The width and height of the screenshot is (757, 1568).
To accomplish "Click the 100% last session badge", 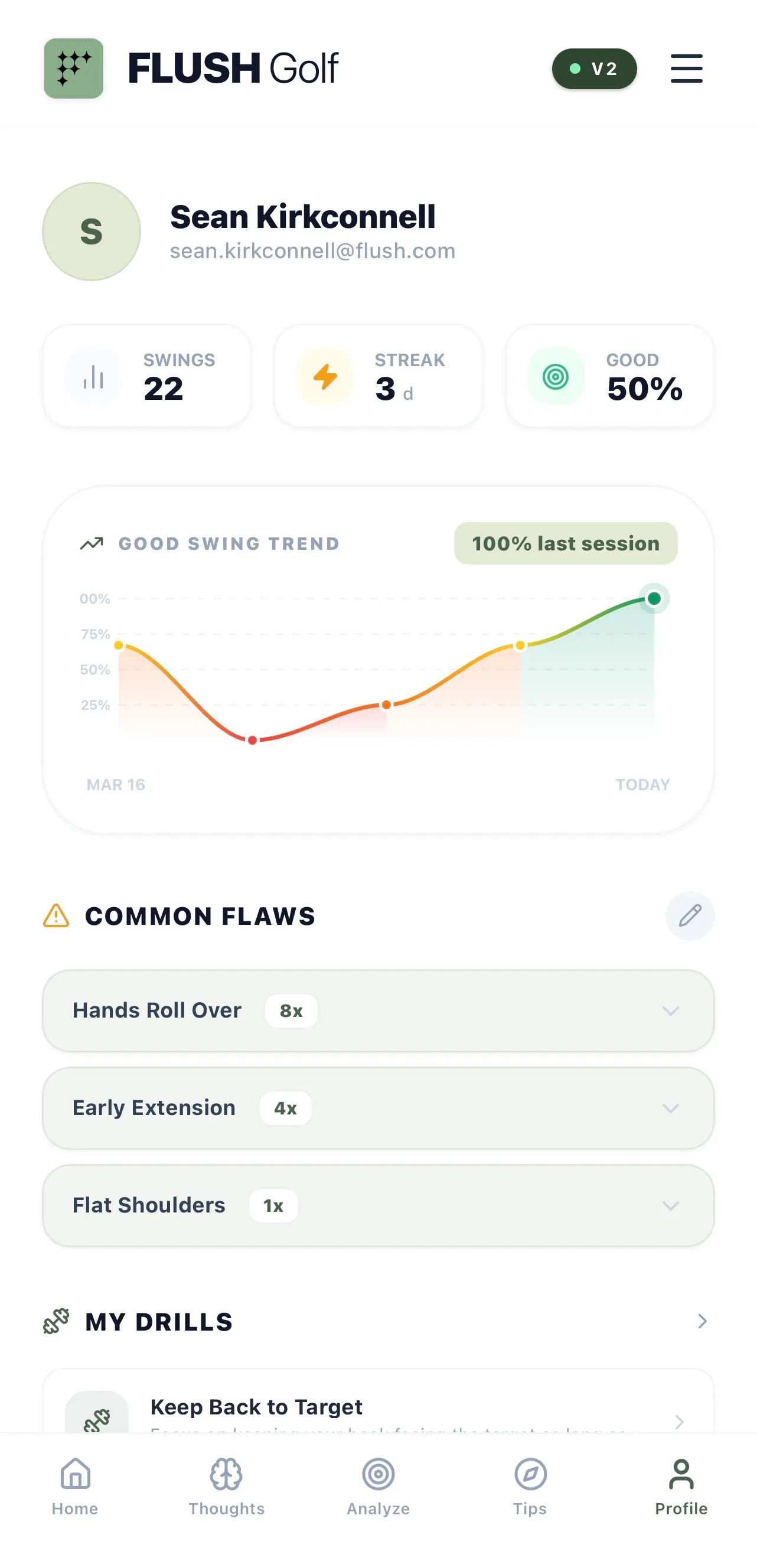I will [x=565, y=543].
